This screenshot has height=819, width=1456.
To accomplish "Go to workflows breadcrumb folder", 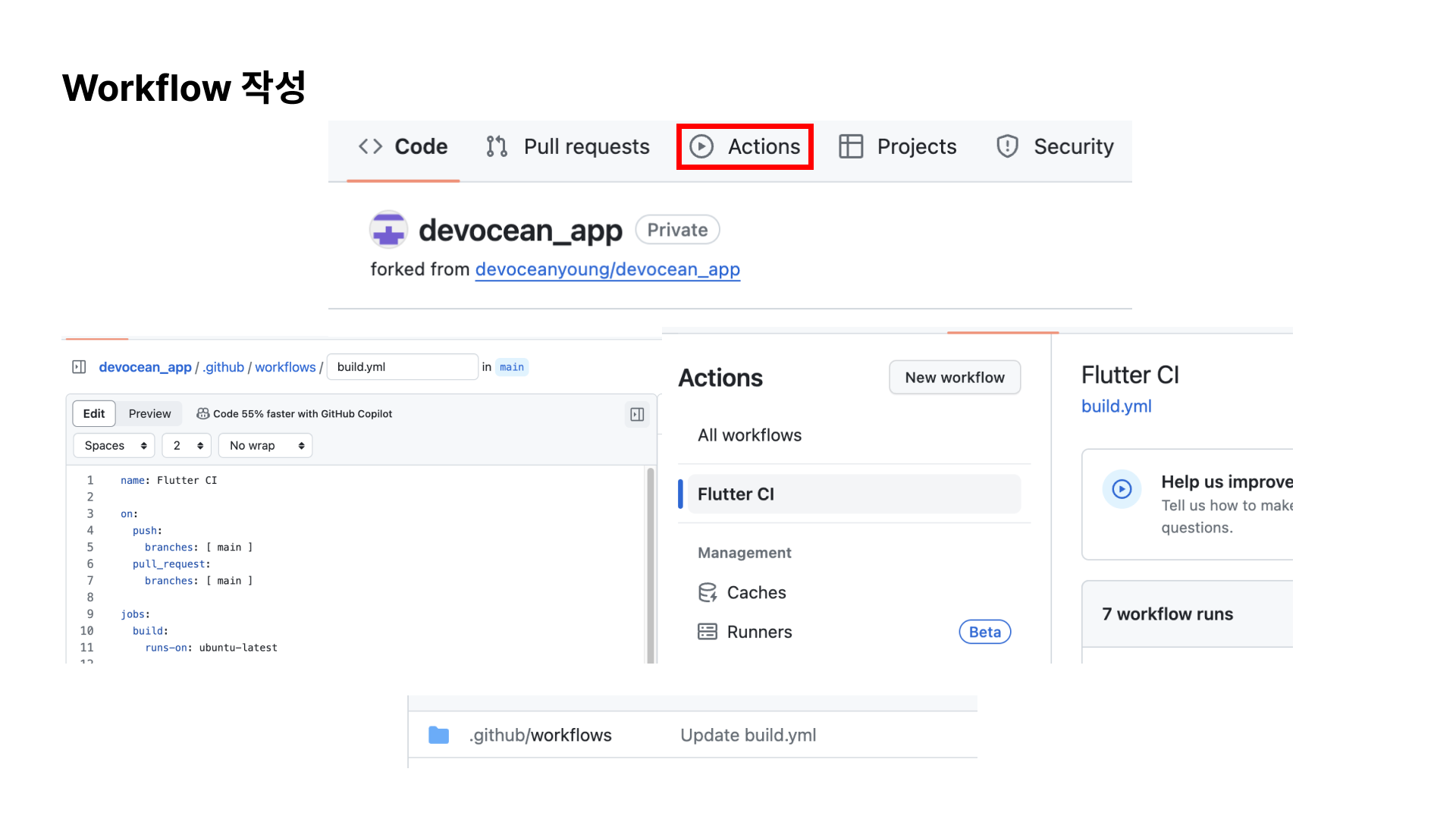I will [x=285, y=367].
